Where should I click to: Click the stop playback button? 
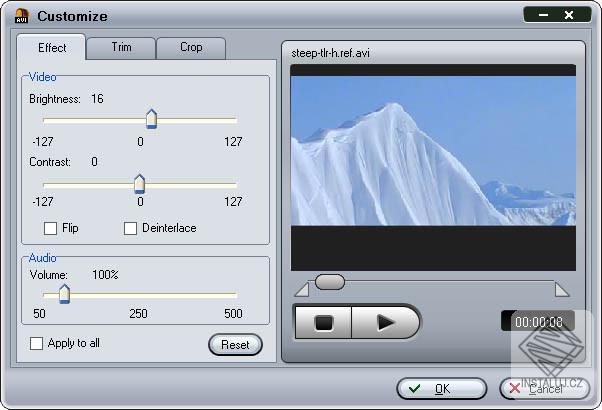tap(323, 322)
